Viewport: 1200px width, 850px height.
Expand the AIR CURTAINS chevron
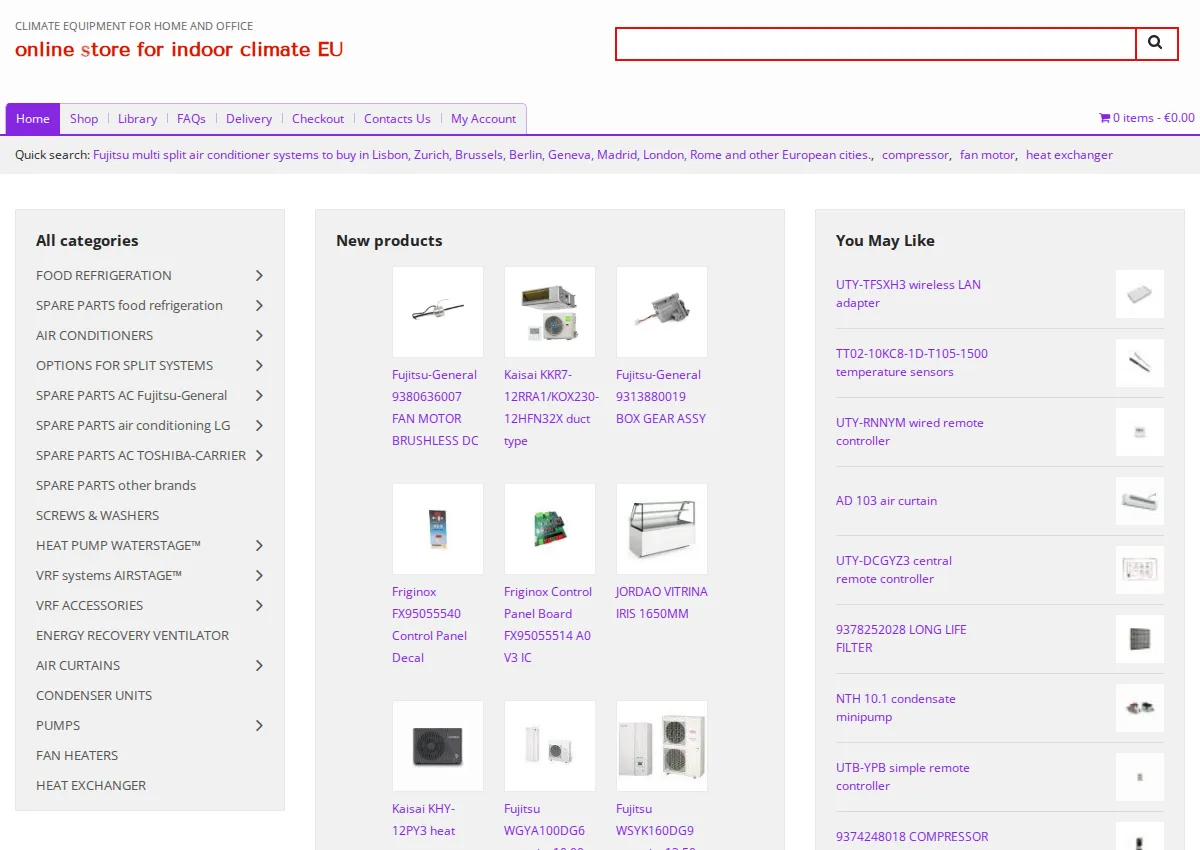(x=259, y=665)
